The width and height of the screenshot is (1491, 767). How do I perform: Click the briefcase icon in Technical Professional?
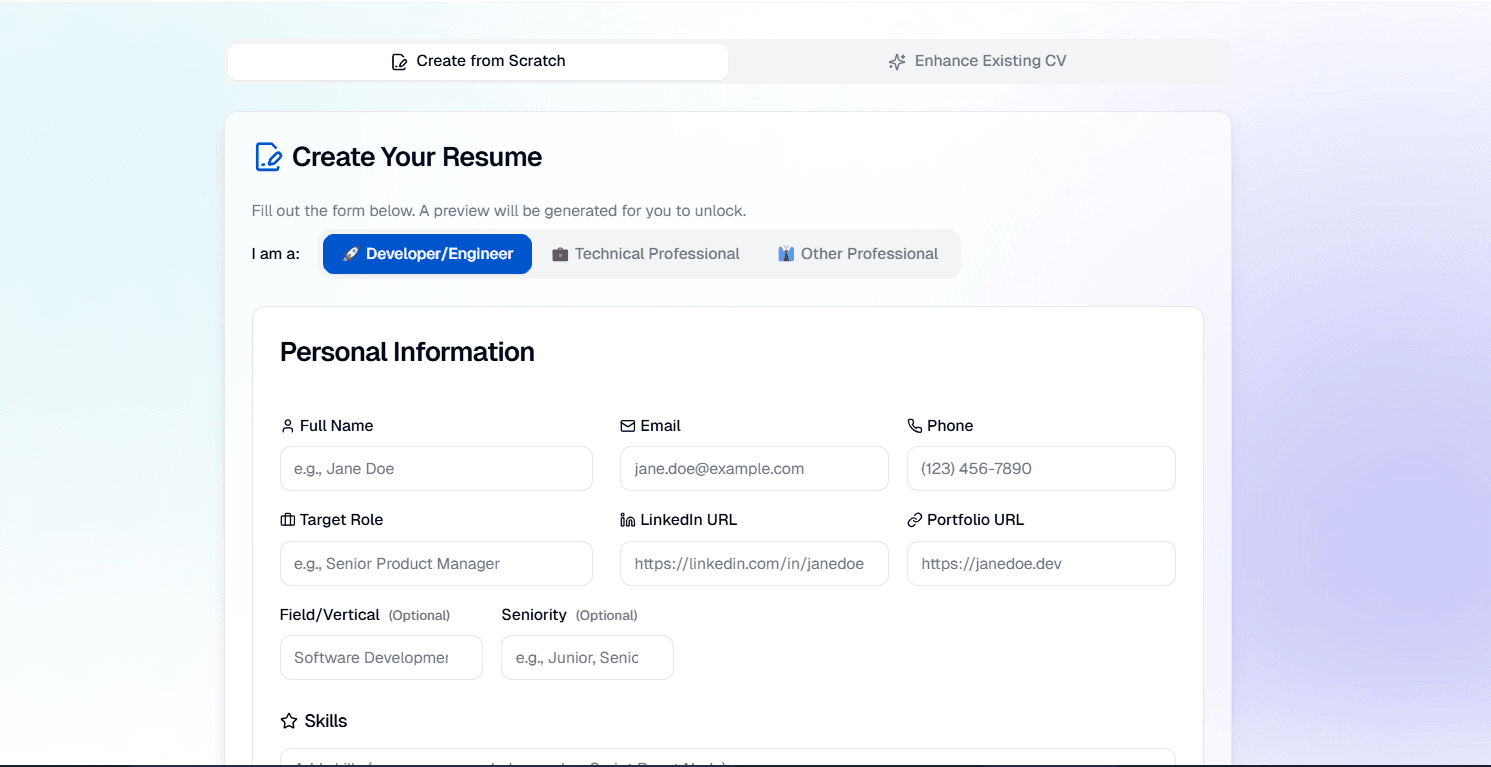point(560,253)
